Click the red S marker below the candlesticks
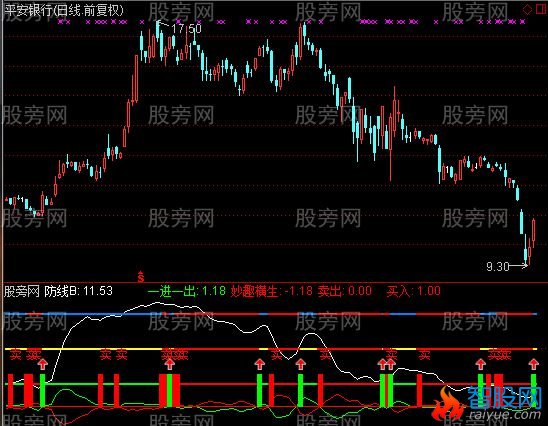The width and height of the screenshot is (548, 426). point(140,276)
